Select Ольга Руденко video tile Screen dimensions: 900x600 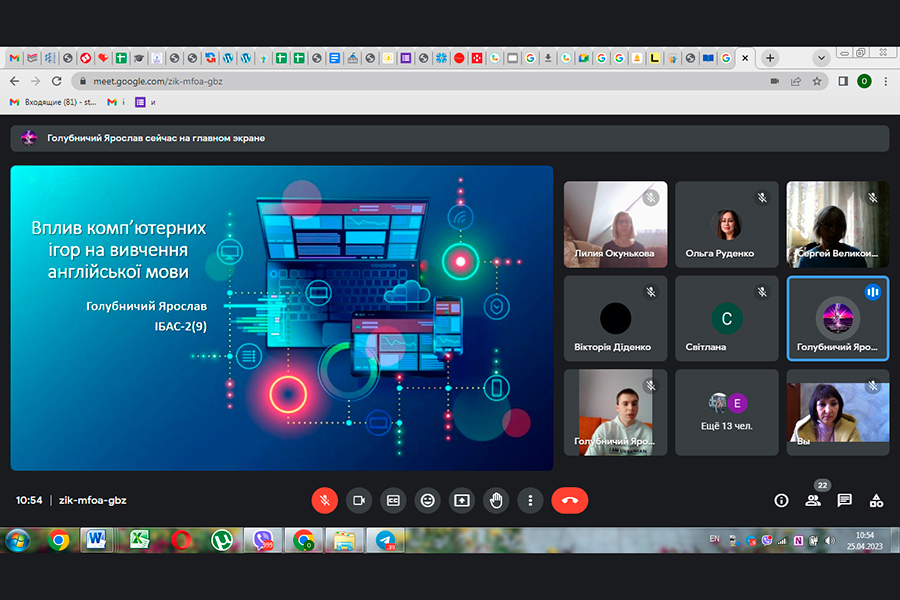pyautogui.click(x=727, y=224)
